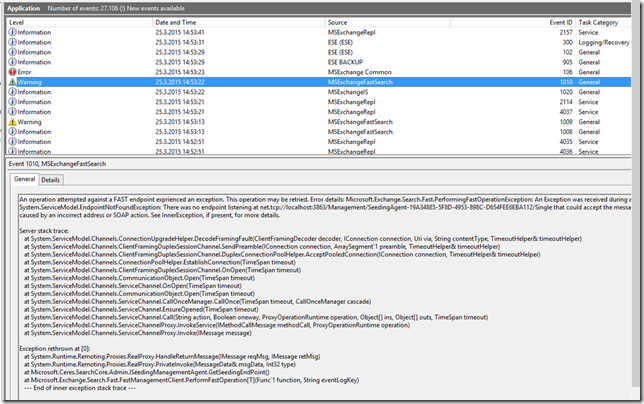Select the Error level label
Viewport: 644px width, 404px height.
[x=24, y=72]
